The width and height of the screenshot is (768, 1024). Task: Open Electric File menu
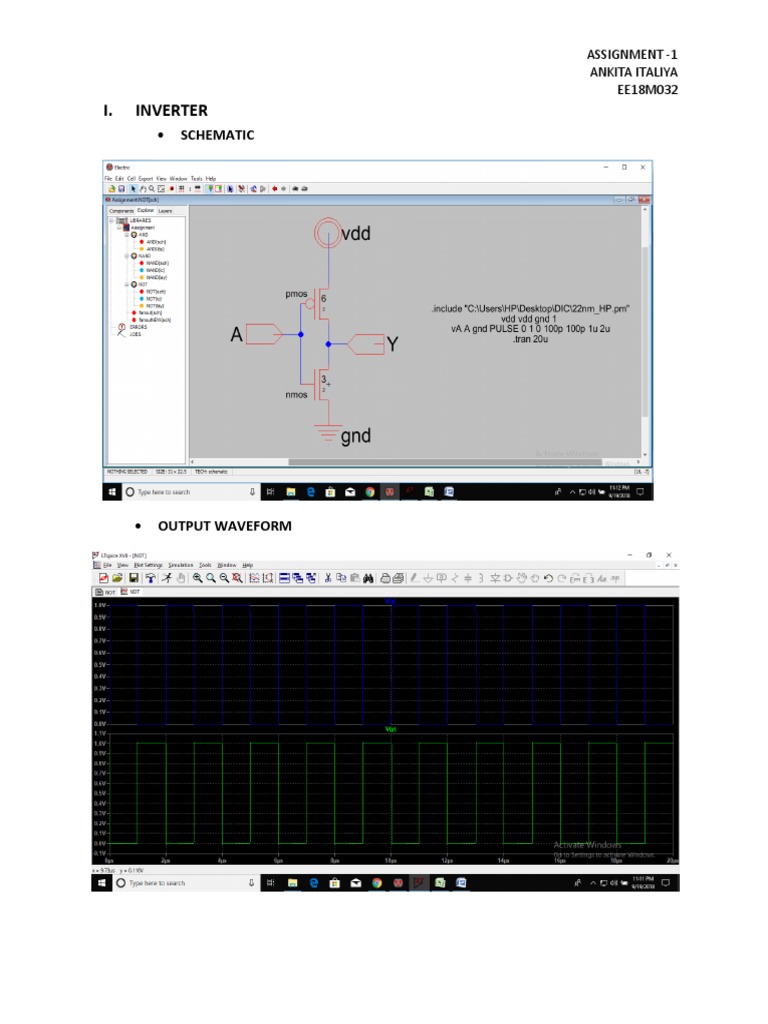(108, 178)
